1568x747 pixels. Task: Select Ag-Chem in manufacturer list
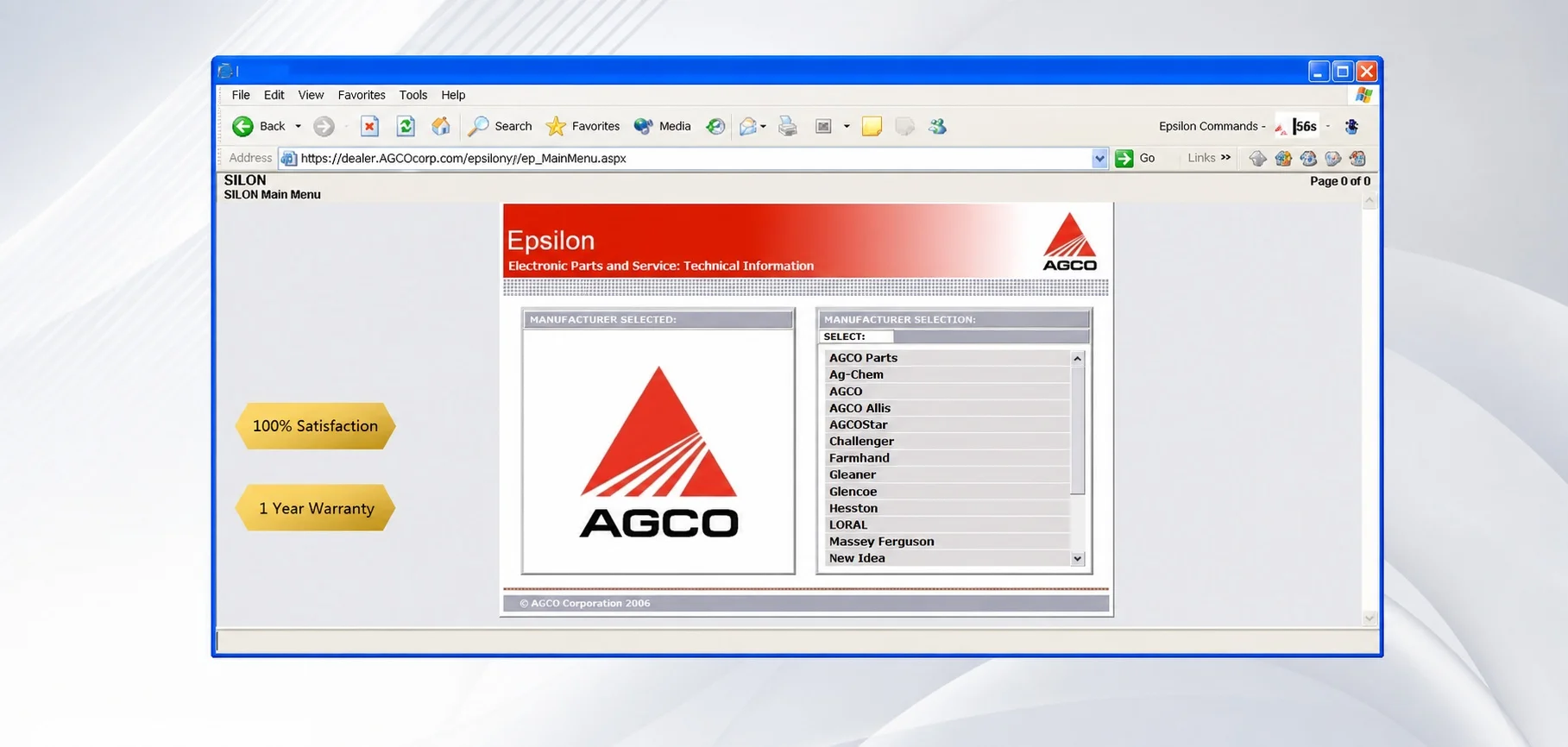point(947,374)
